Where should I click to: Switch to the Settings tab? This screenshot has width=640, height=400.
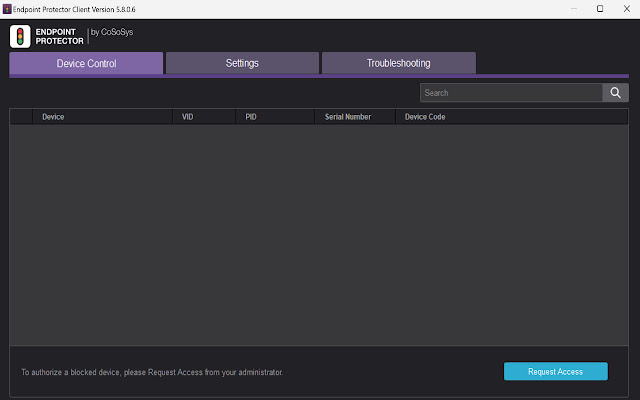[242, 63]
